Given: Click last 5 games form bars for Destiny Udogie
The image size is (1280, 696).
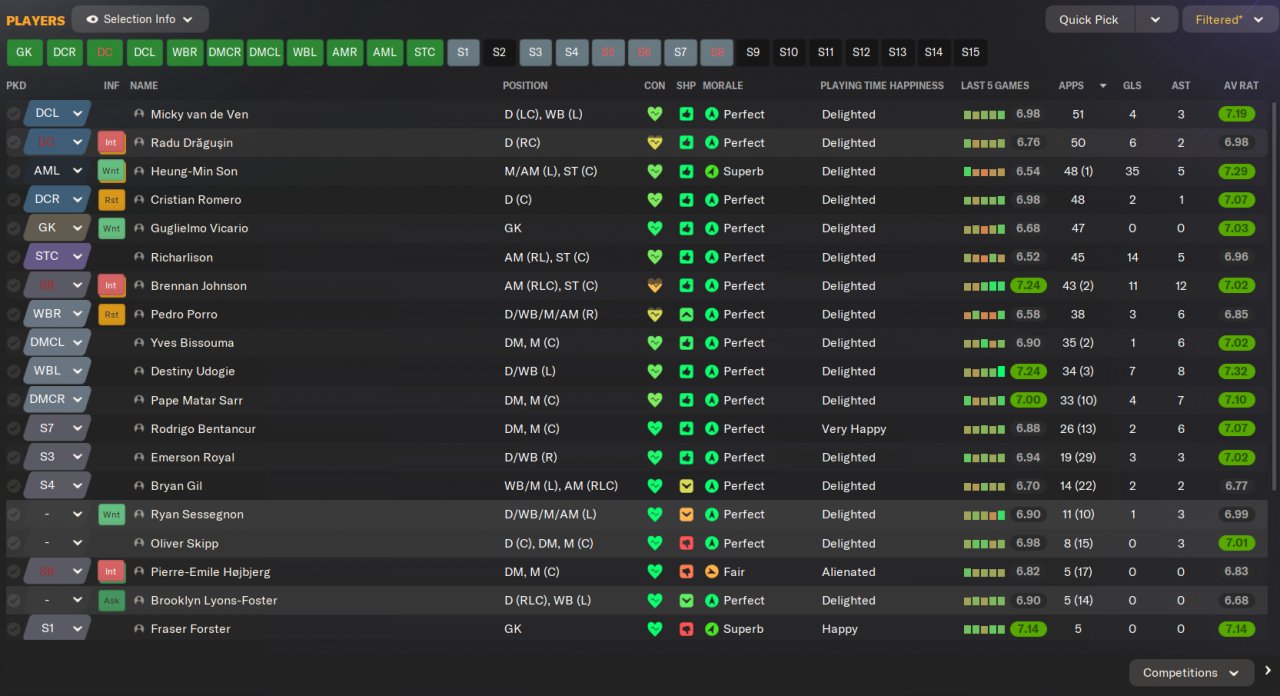Looking at the screenshot, I should coord(984,371).
